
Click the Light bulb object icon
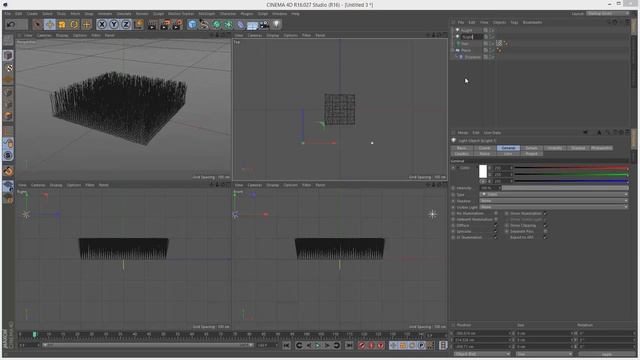[276, 24]
